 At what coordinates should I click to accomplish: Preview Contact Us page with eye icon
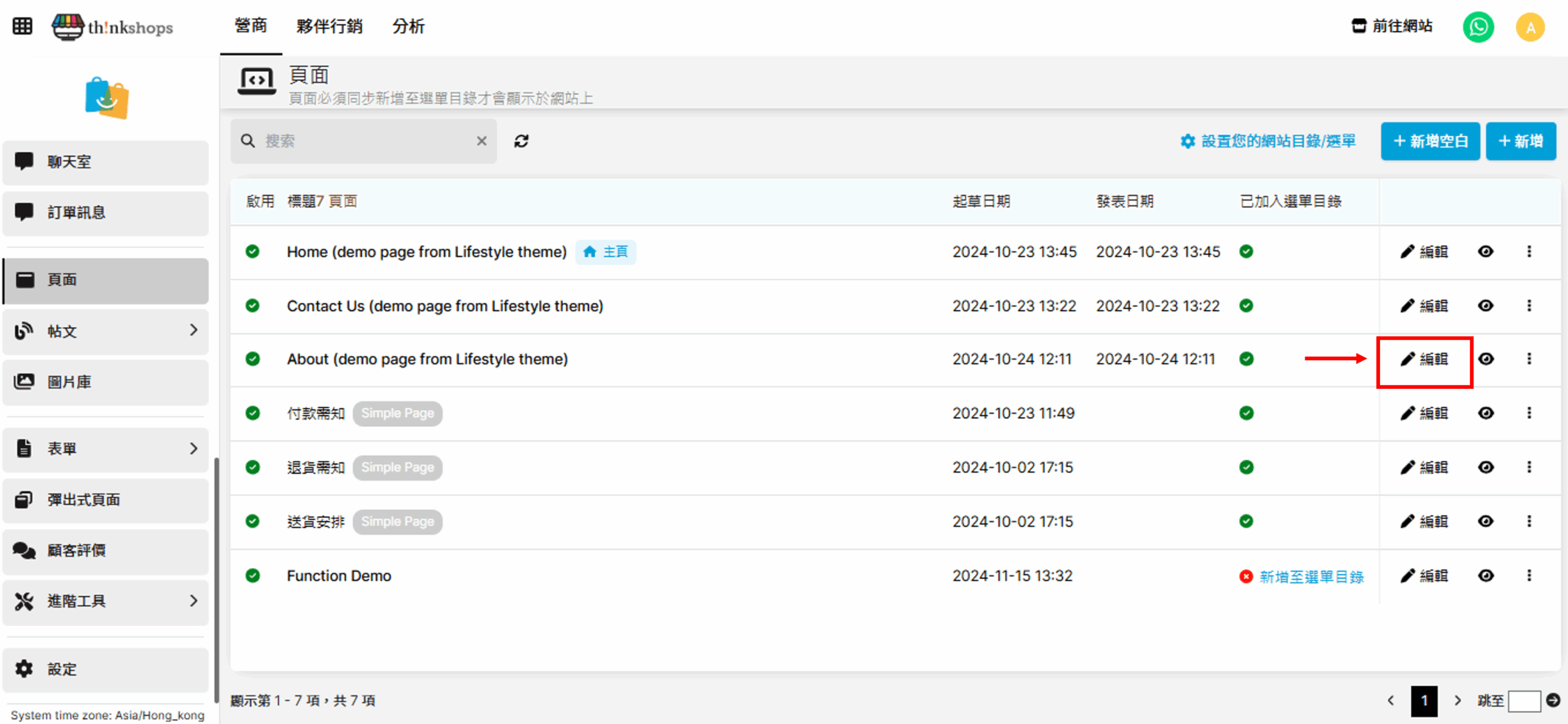pyautogui.click(x=1485, y=305)
